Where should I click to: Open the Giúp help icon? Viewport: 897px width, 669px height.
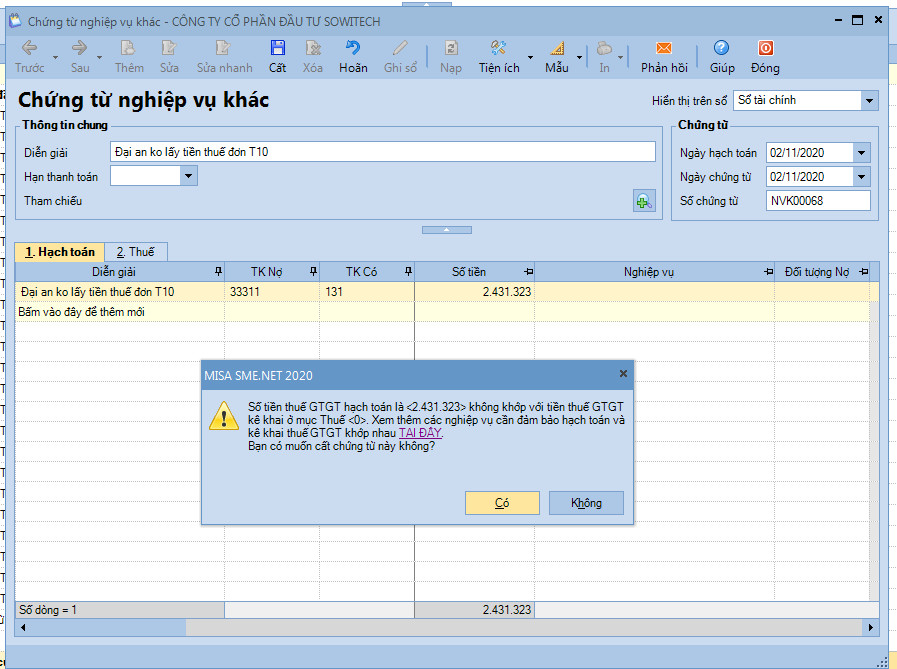pyautogui.click(x=721, y=48)
